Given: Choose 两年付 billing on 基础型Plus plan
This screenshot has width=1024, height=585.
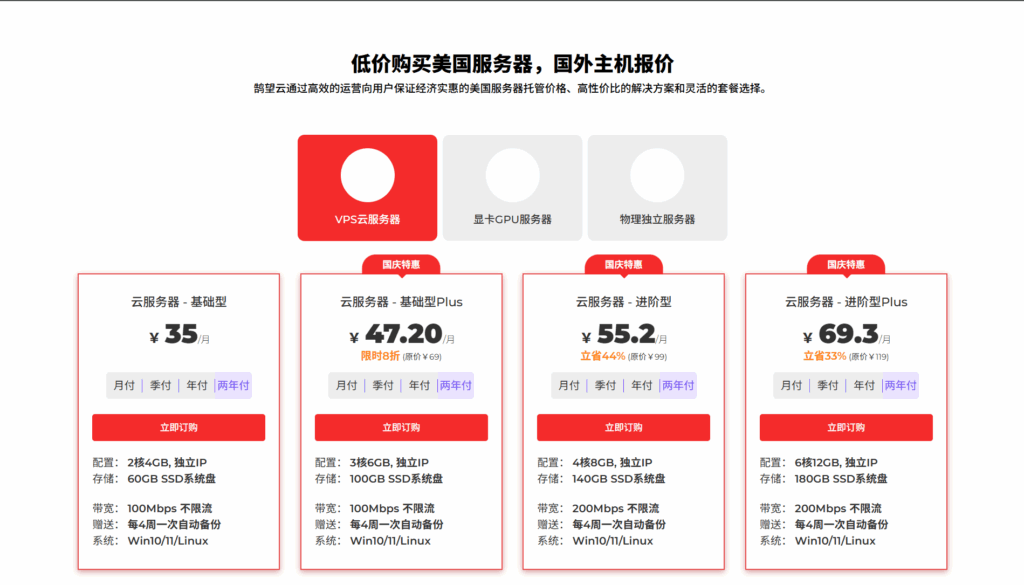Looking at the screenshot, I should click(x=455, y=385).
